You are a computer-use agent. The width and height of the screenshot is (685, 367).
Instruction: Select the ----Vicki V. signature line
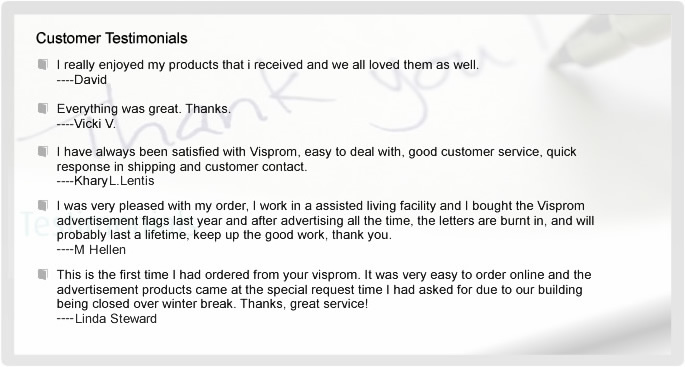coord(86,124)
